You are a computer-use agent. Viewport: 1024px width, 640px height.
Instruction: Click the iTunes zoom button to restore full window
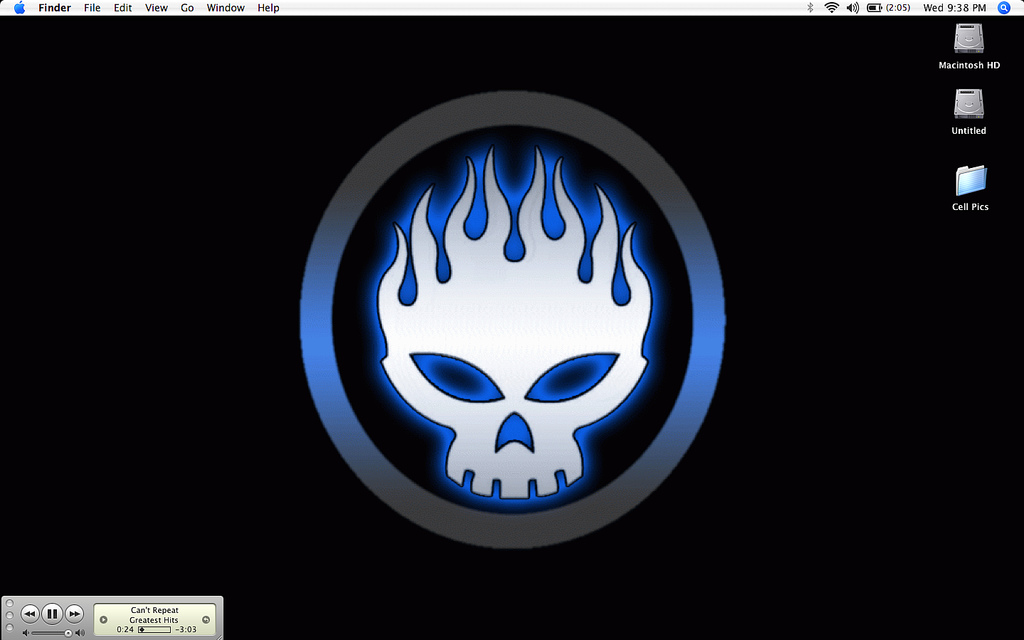point(9,627)
